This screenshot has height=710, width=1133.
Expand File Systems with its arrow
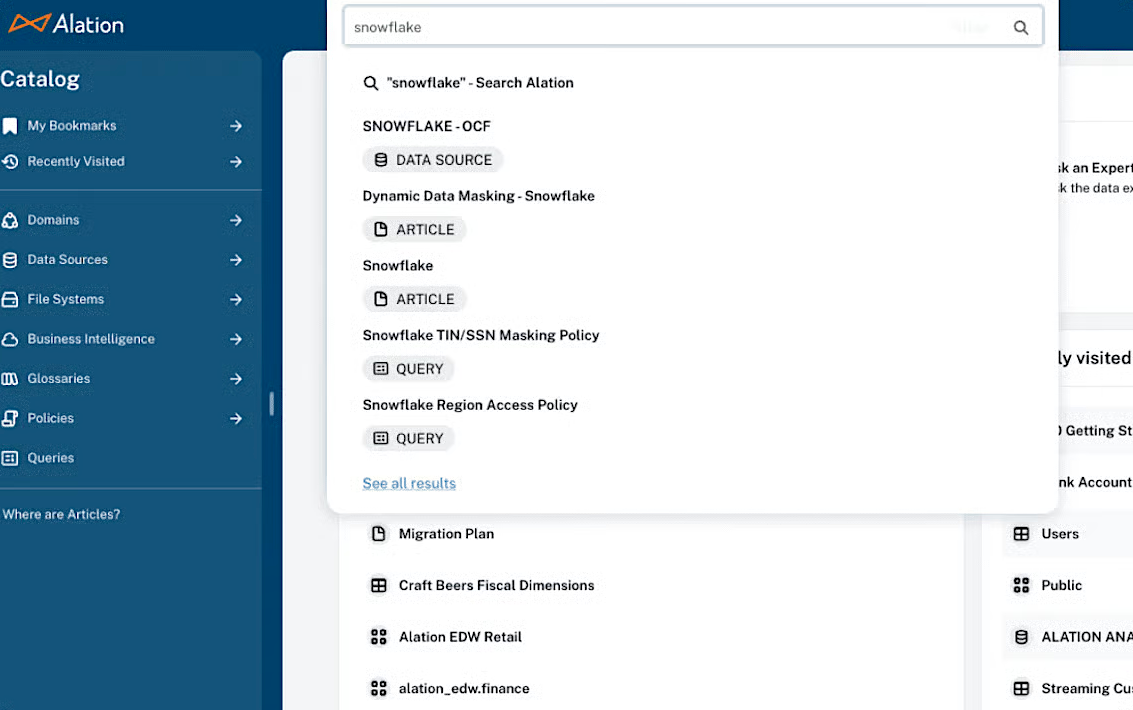click(236, 300)
